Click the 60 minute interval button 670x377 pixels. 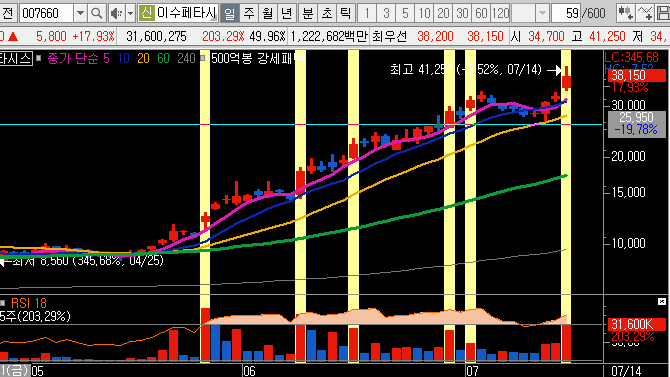[481, 13]
